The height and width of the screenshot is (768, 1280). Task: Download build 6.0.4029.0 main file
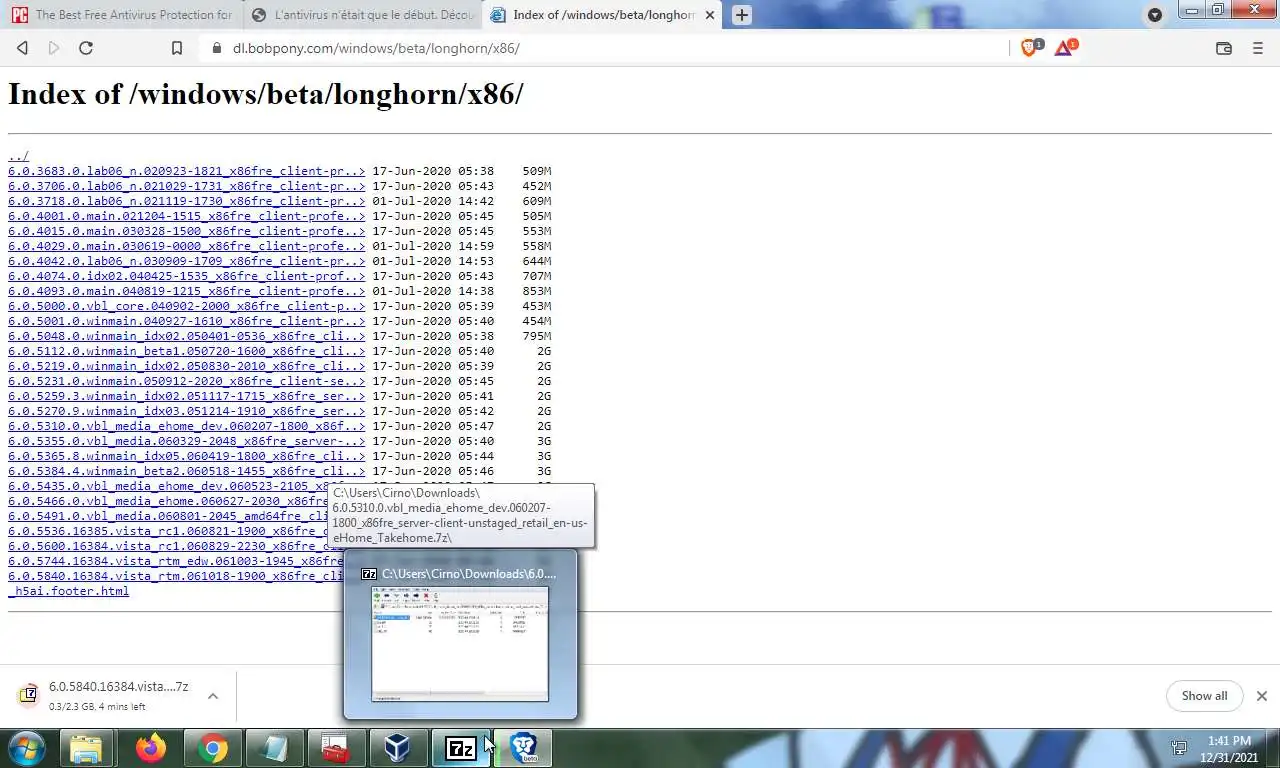pyautogui.click(x=187, y=246)
